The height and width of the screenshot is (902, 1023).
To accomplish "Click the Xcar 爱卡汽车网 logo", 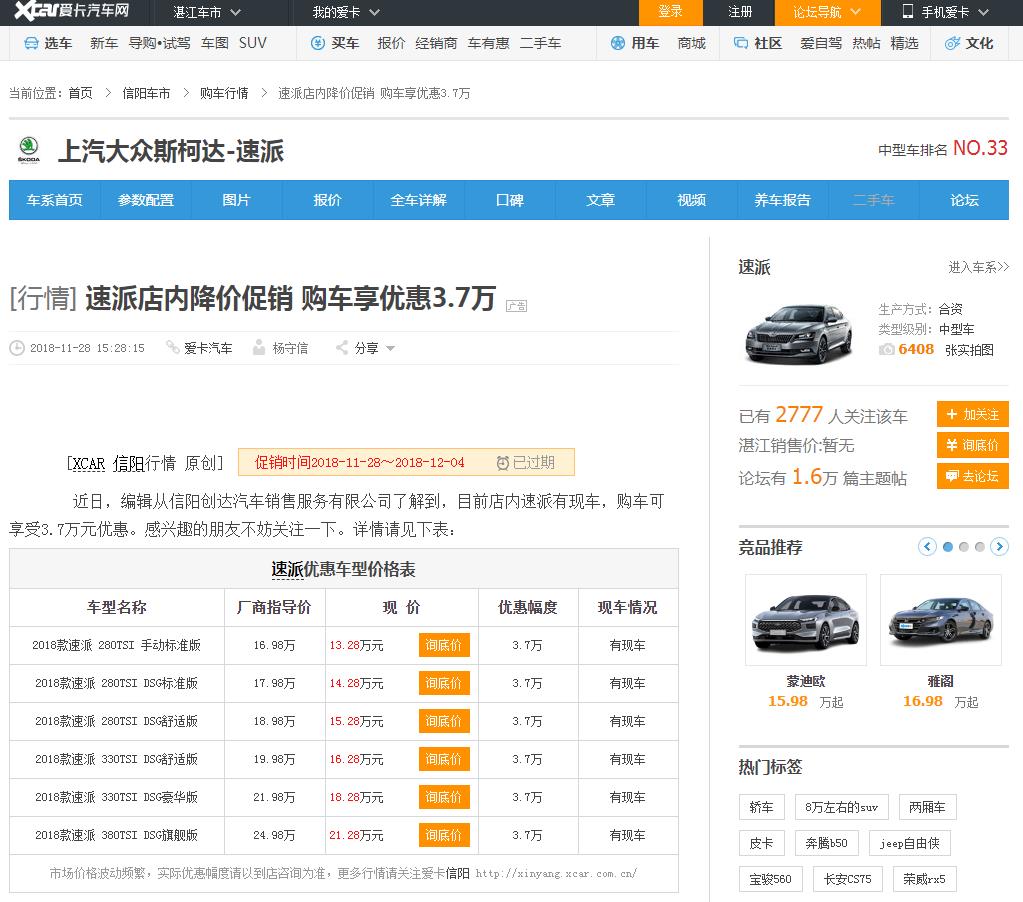I will pyautogui.click(x=71, y=11).
